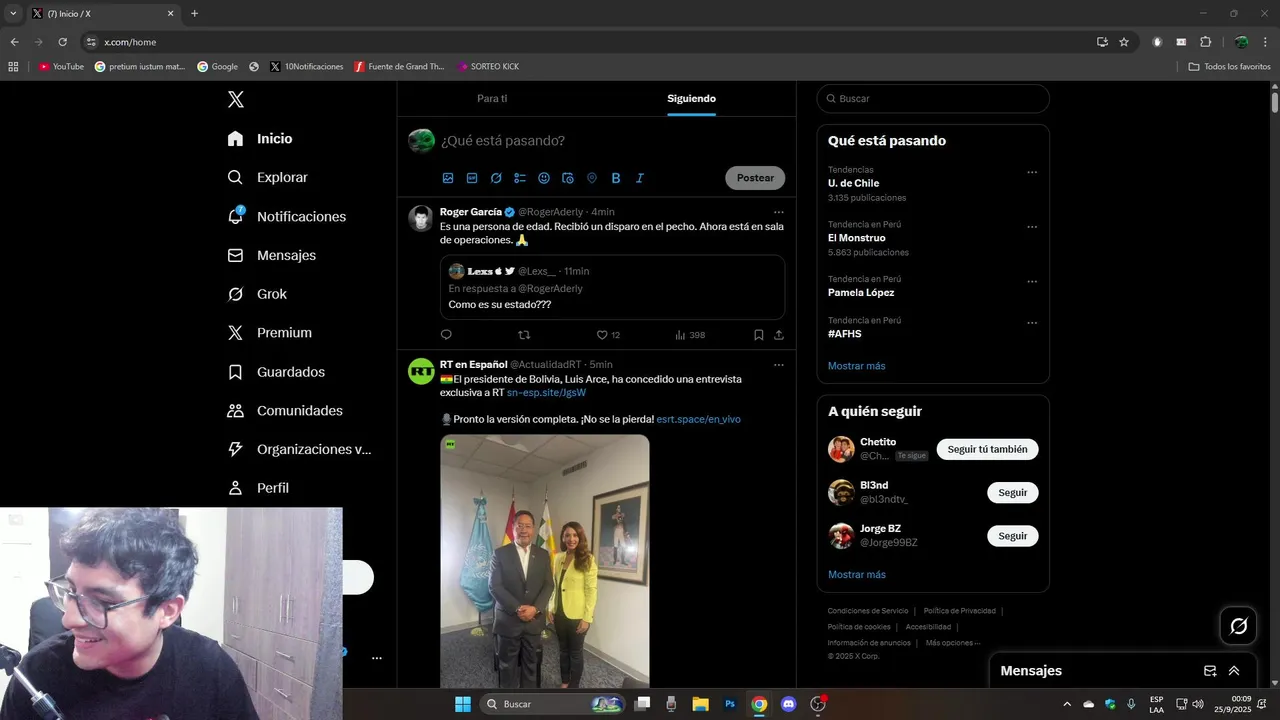The height and width of the screenshot is (720, 1280).
Task: Tag a location in the post
Action: tap(592, 178)
